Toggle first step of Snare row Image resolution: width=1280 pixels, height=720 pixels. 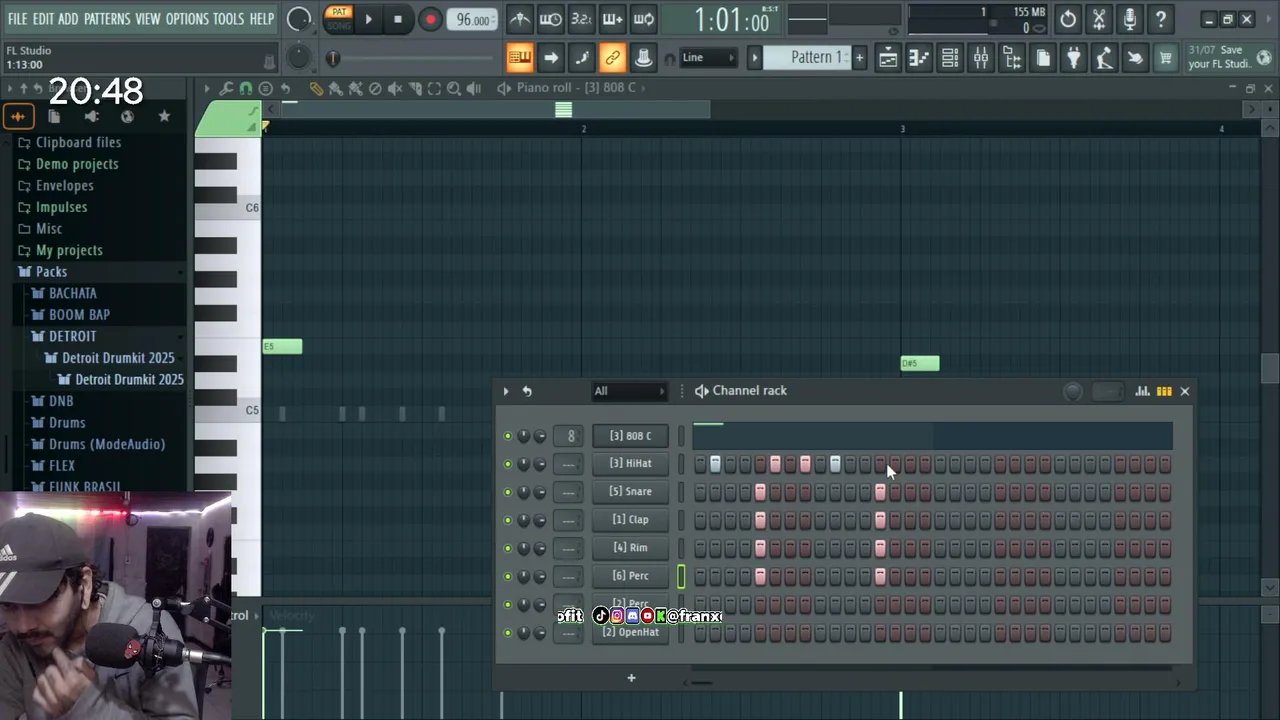pyautogui.click(x=700, y=492)
